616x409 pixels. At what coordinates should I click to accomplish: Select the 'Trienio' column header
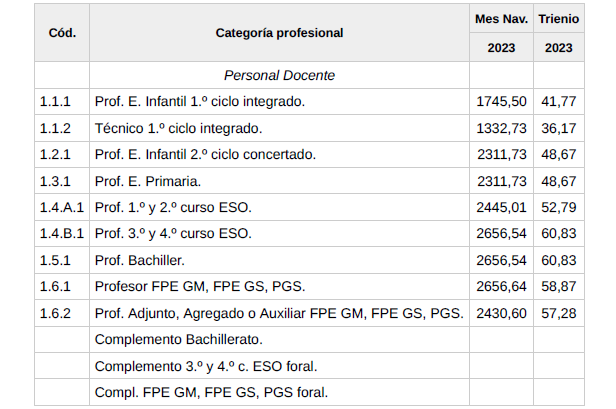pyautogui.click(x=559, y=19)
